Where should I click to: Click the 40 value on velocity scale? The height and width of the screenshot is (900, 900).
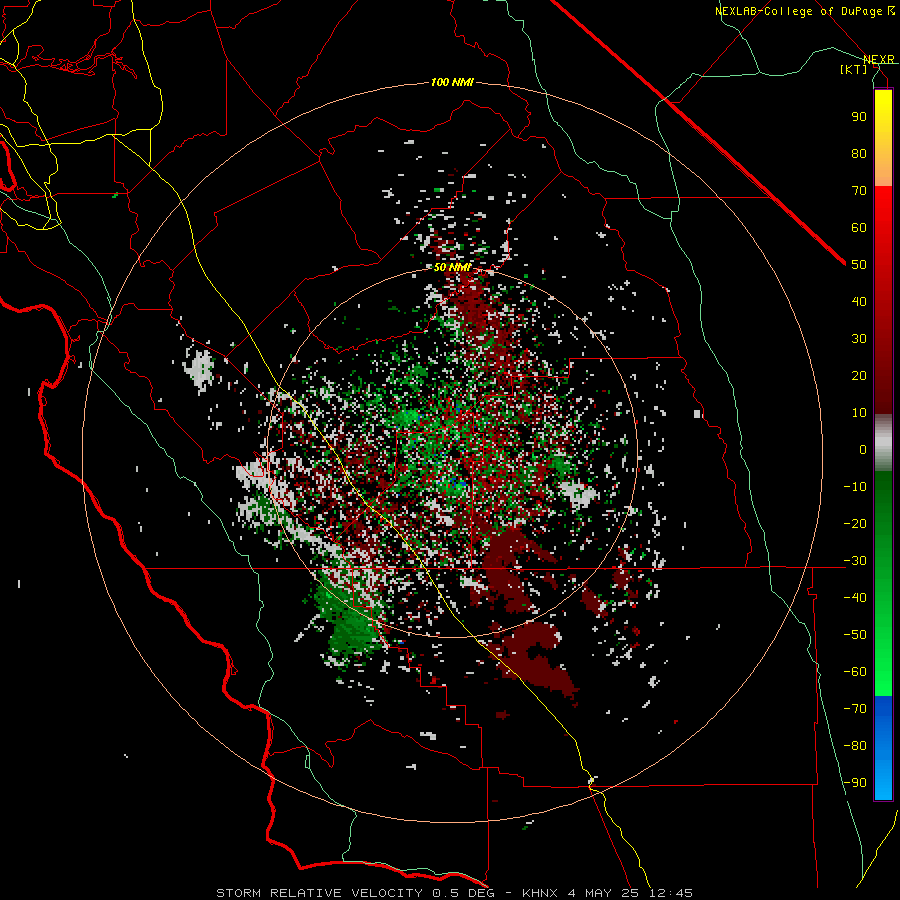[859, 301]
